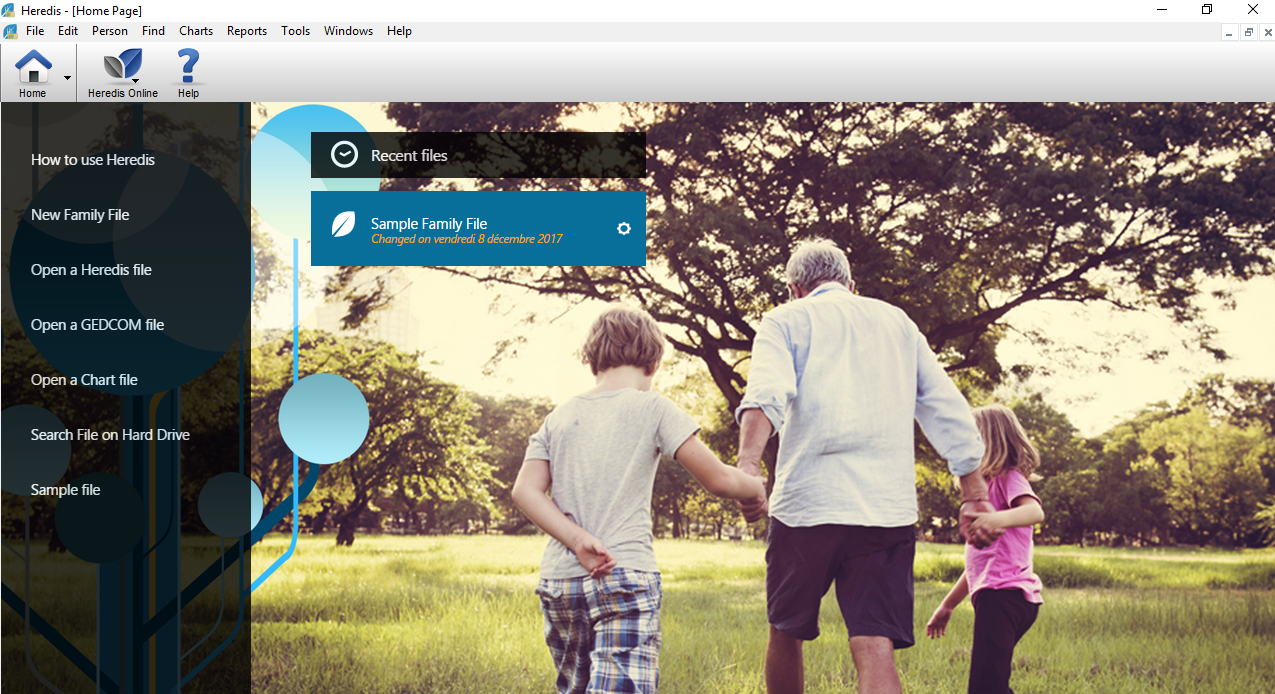1275x694 pixels.
Task: Open the Sample Family File recent entry
Action: click(x=478, y=229)
